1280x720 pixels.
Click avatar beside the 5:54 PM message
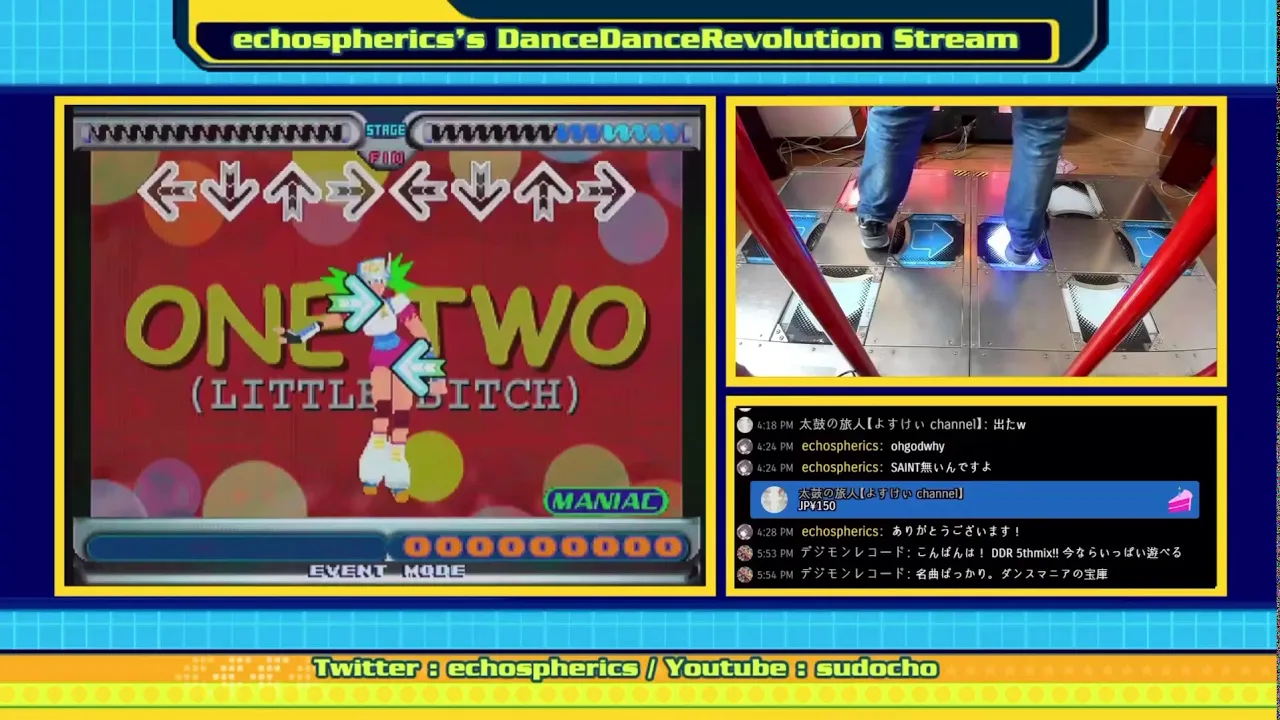(744, 574)
